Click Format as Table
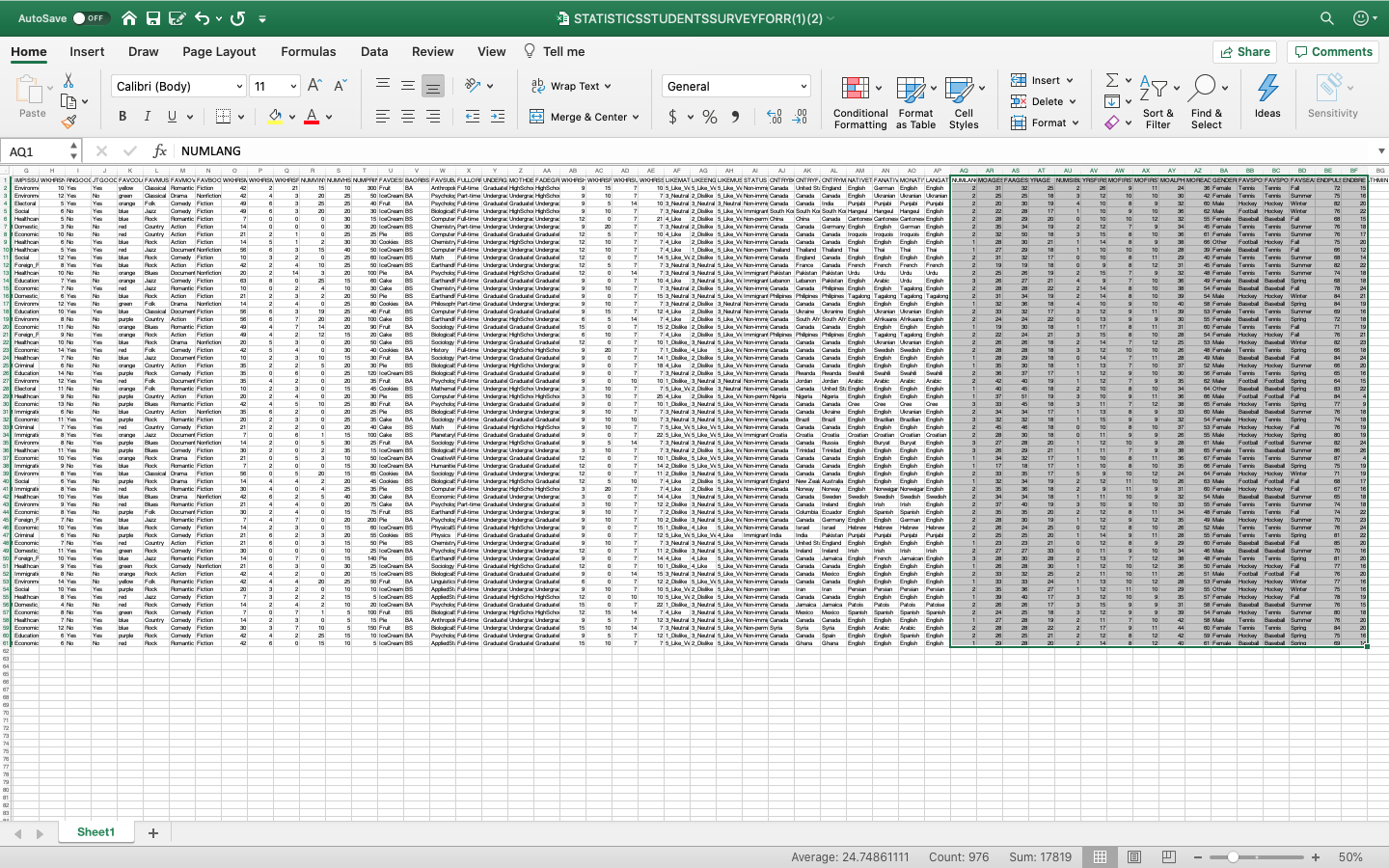Screen dimensions: 1389x868 point(915,102)
